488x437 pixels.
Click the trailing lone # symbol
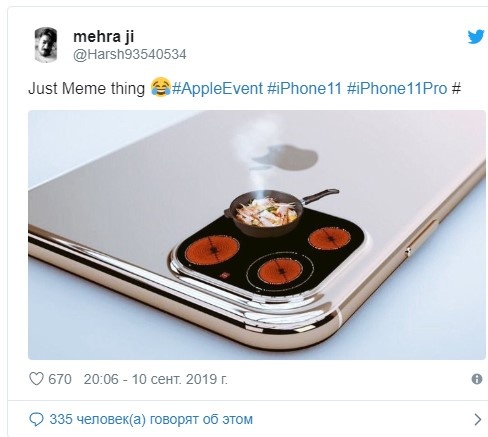[x=456, y=89]
